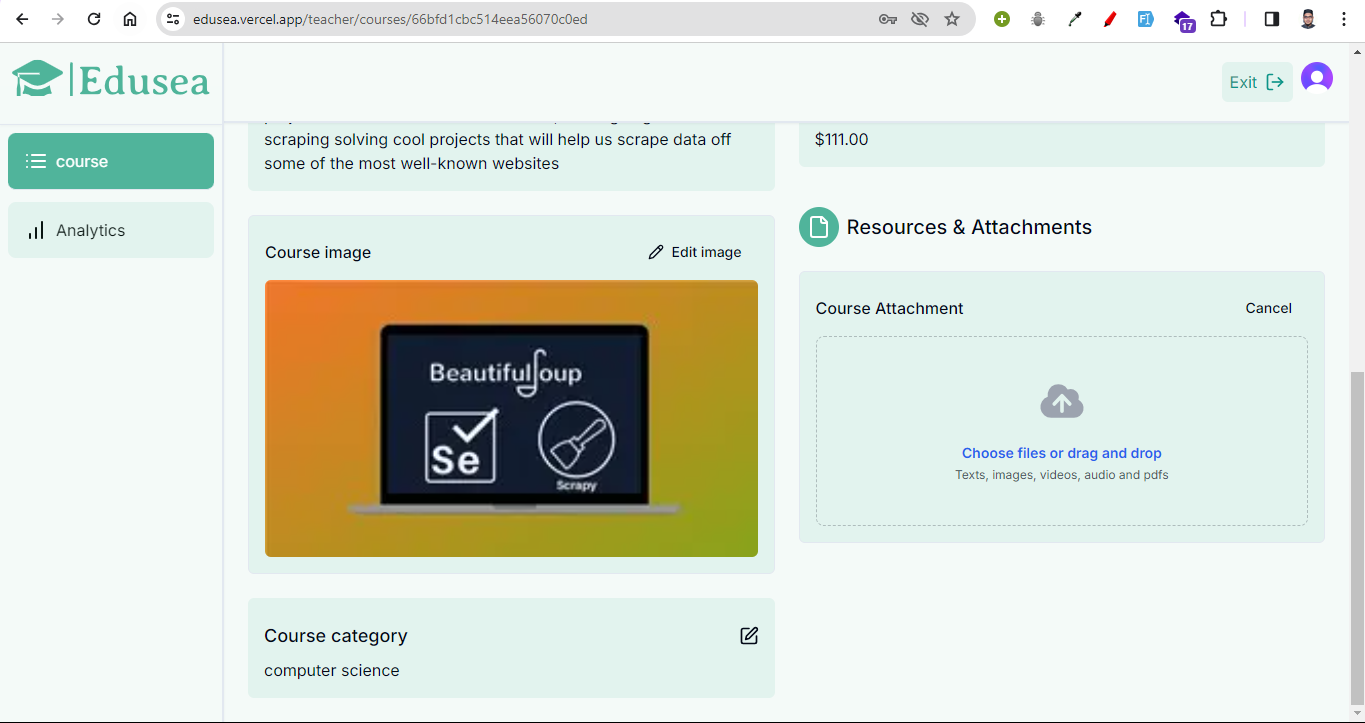The height and width of the screenshot is (723, 1365).
Task: Click the Course Attachment heading
Action: click(x=890, y=308)
